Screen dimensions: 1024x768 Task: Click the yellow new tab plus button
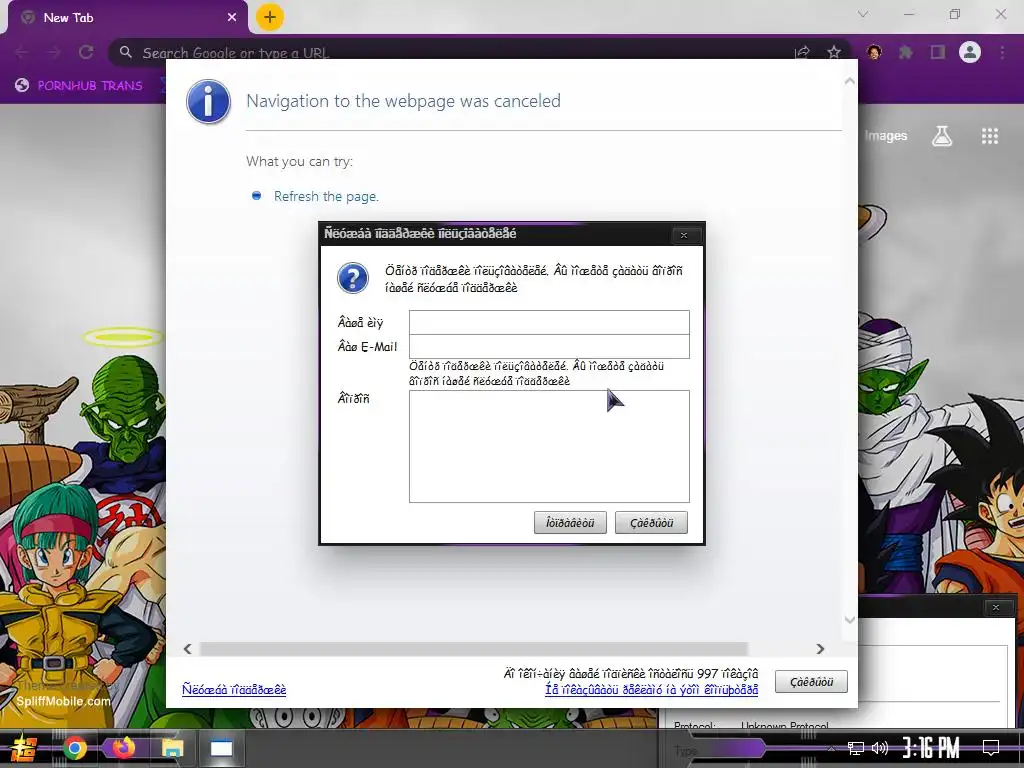269,17
